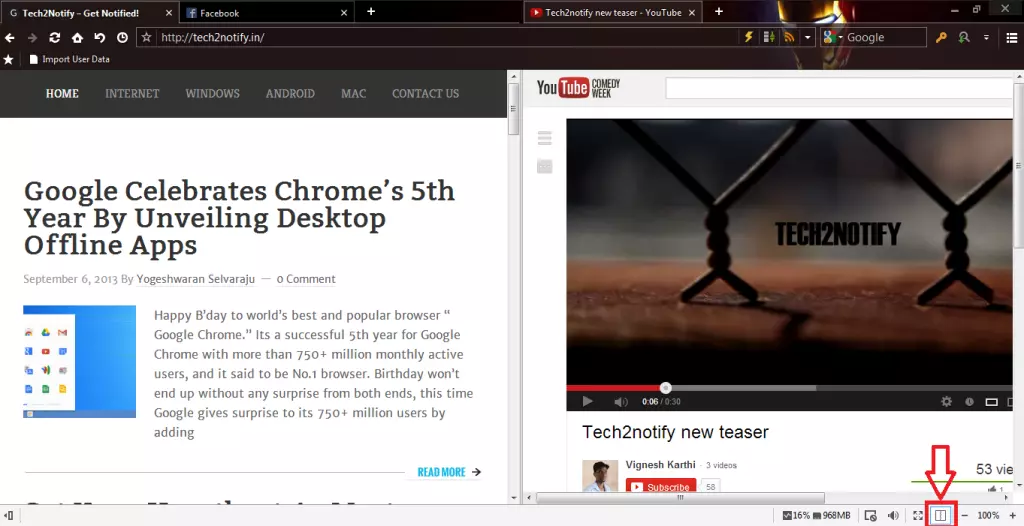Viewport: 1024px width, 526px height.
Task: Open the Maxthon main menu icon
Action: click(x=1012, y=37)
